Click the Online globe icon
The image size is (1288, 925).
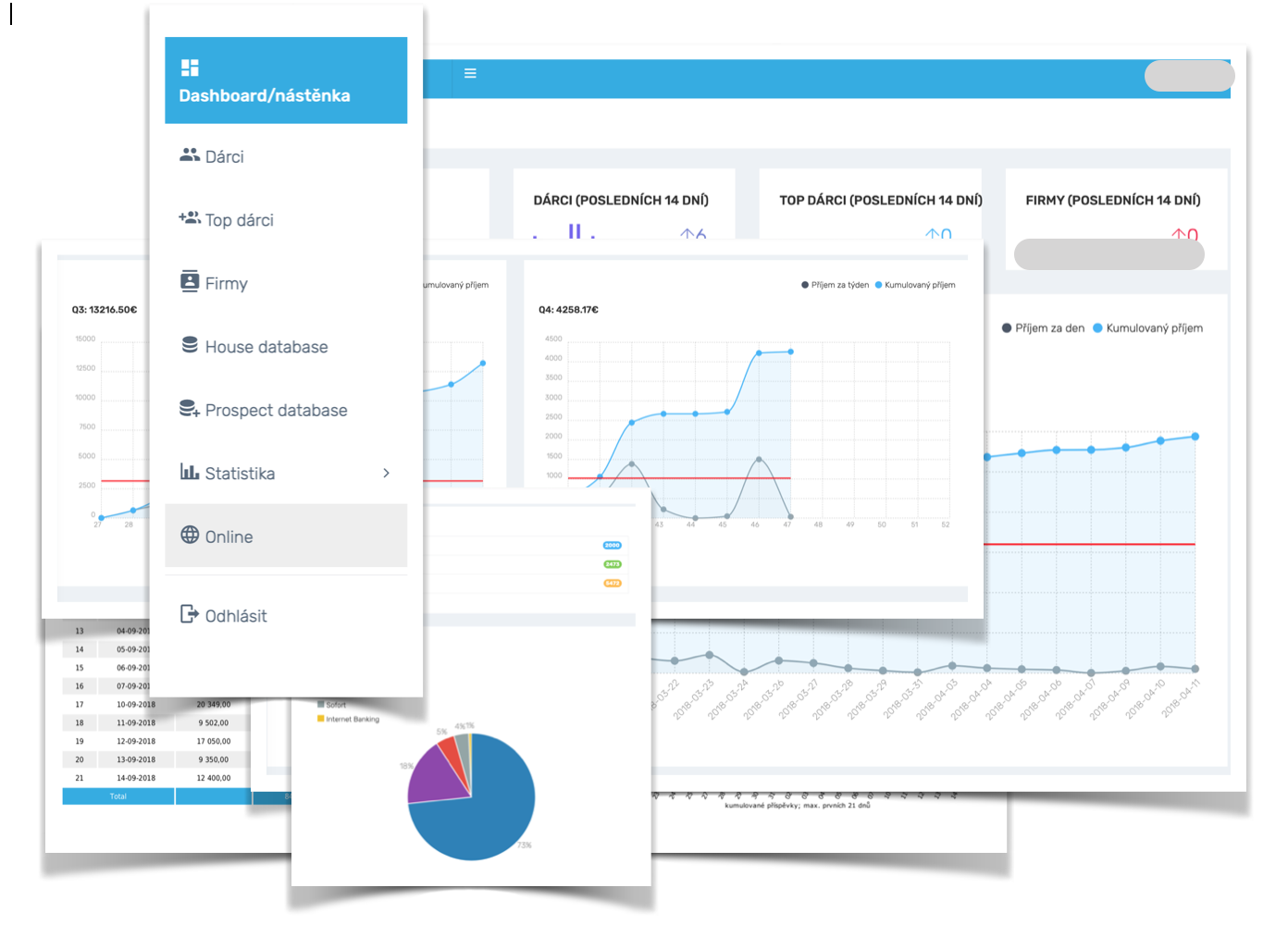[190, 535]
